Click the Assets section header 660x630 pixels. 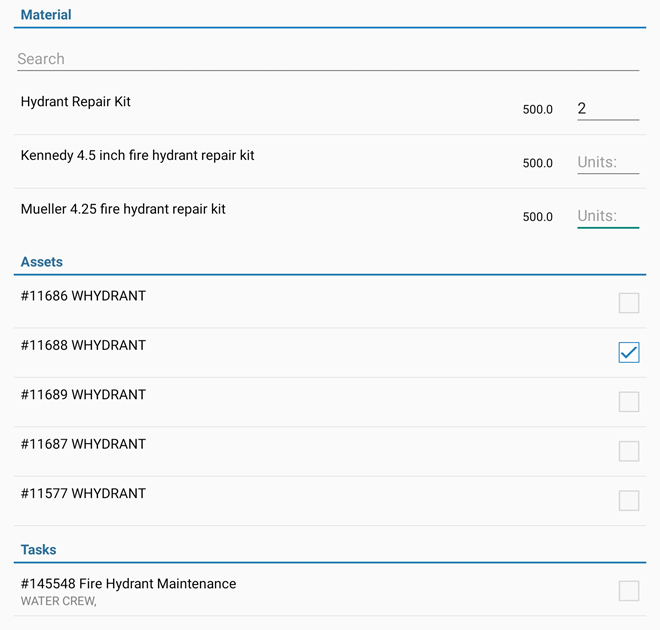pyautogui.click(x=42, y=262)
